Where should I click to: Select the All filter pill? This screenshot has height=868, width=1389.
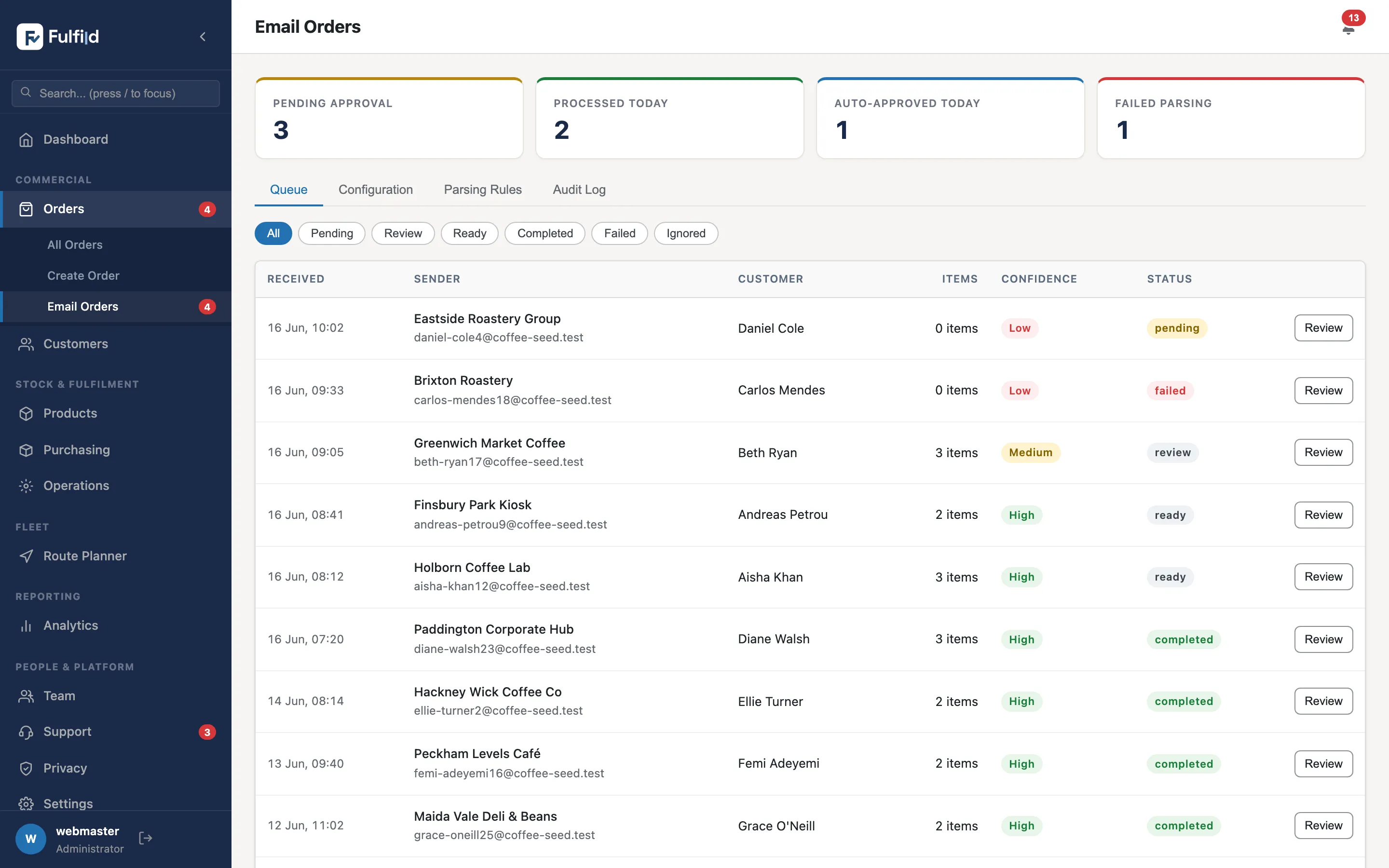(273, 233)
